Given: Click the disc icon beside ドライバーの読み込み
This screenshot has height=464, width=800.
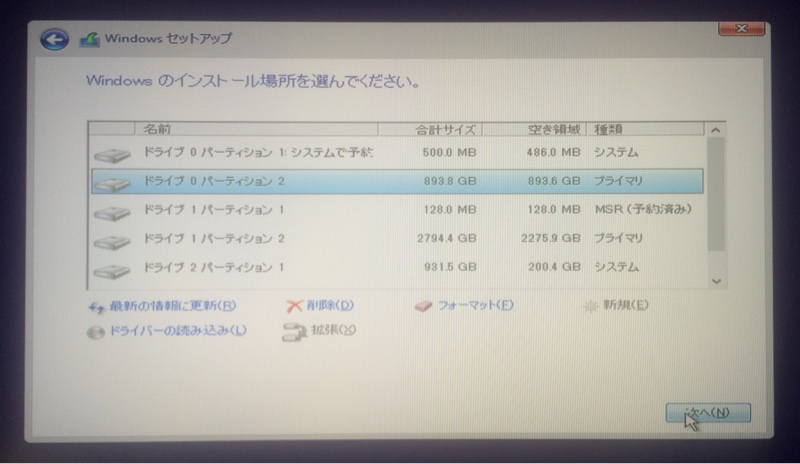Looking at the screenshot, I should [x=95, y=332].
